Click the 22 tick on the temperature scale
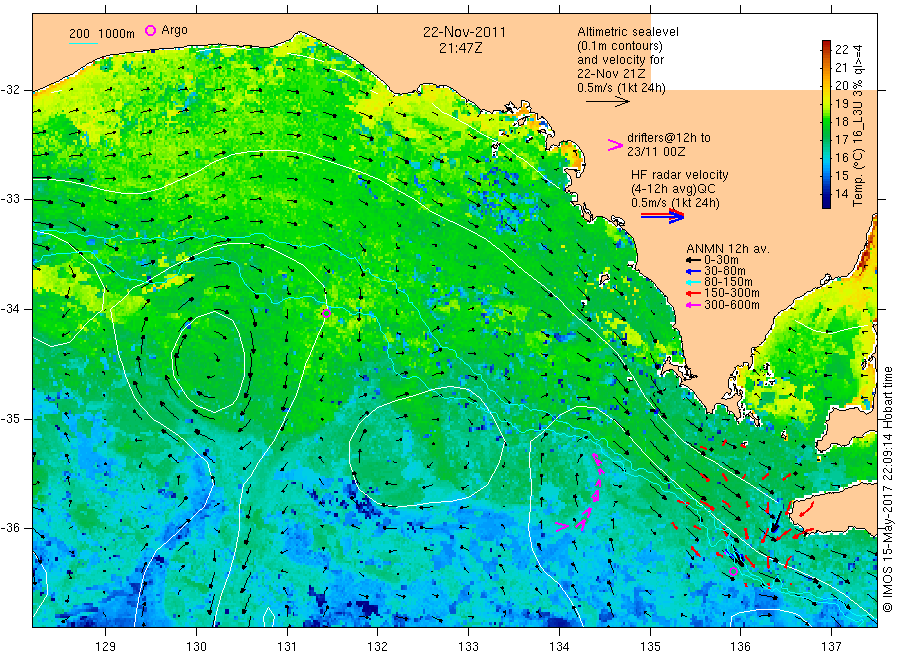The image size is (900, 660). pos(841,49)
